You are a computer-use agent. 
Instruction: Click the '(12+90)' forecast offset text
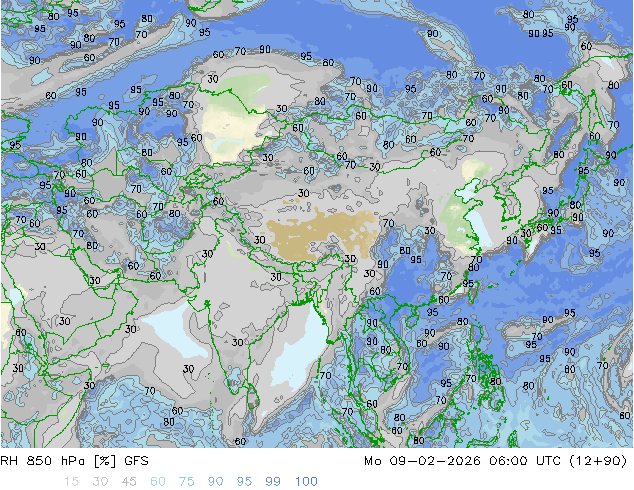tap(598, 461)
